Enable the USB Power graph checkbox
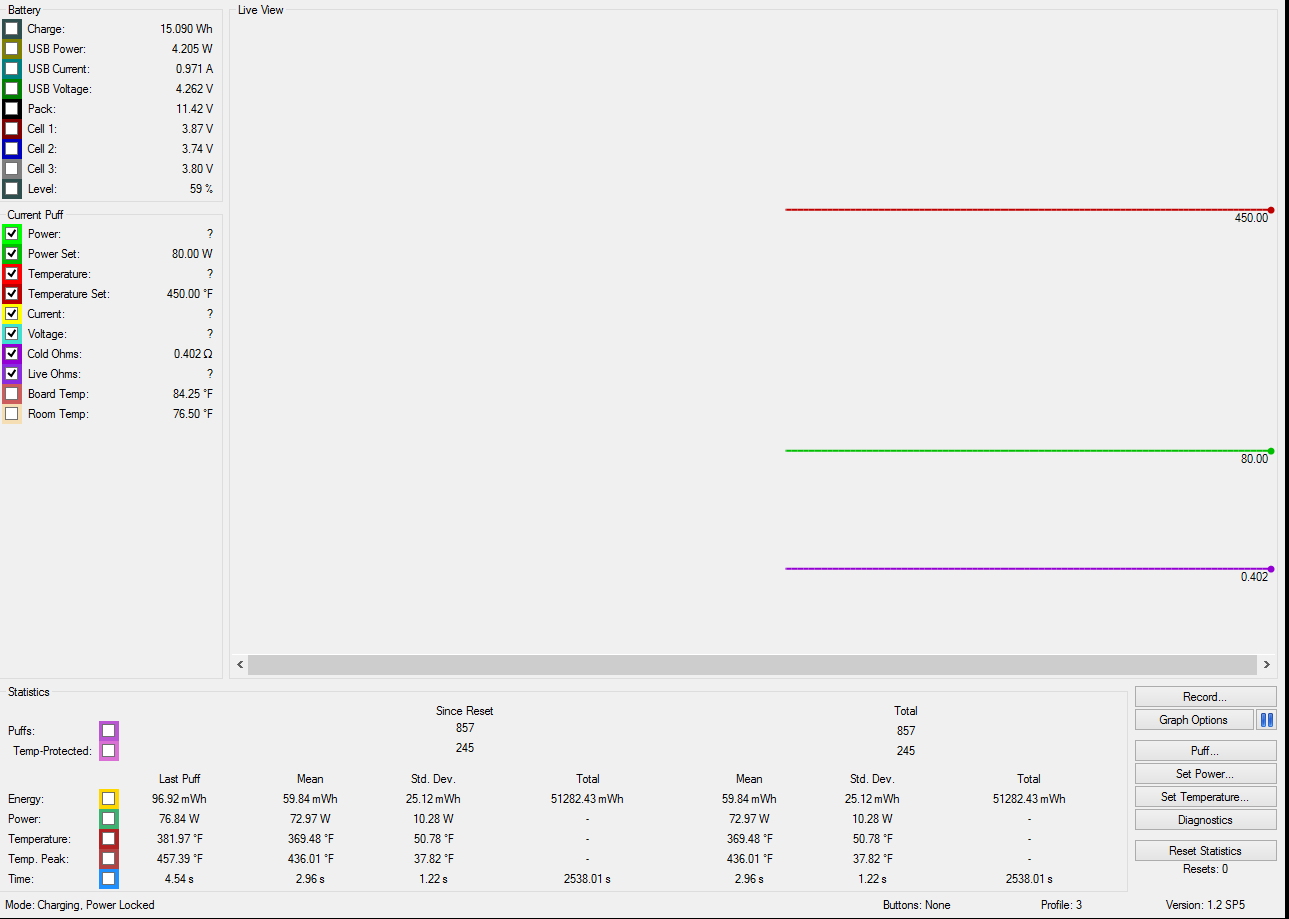Screen dimensions: 1289x919 [x=12, y=49]
